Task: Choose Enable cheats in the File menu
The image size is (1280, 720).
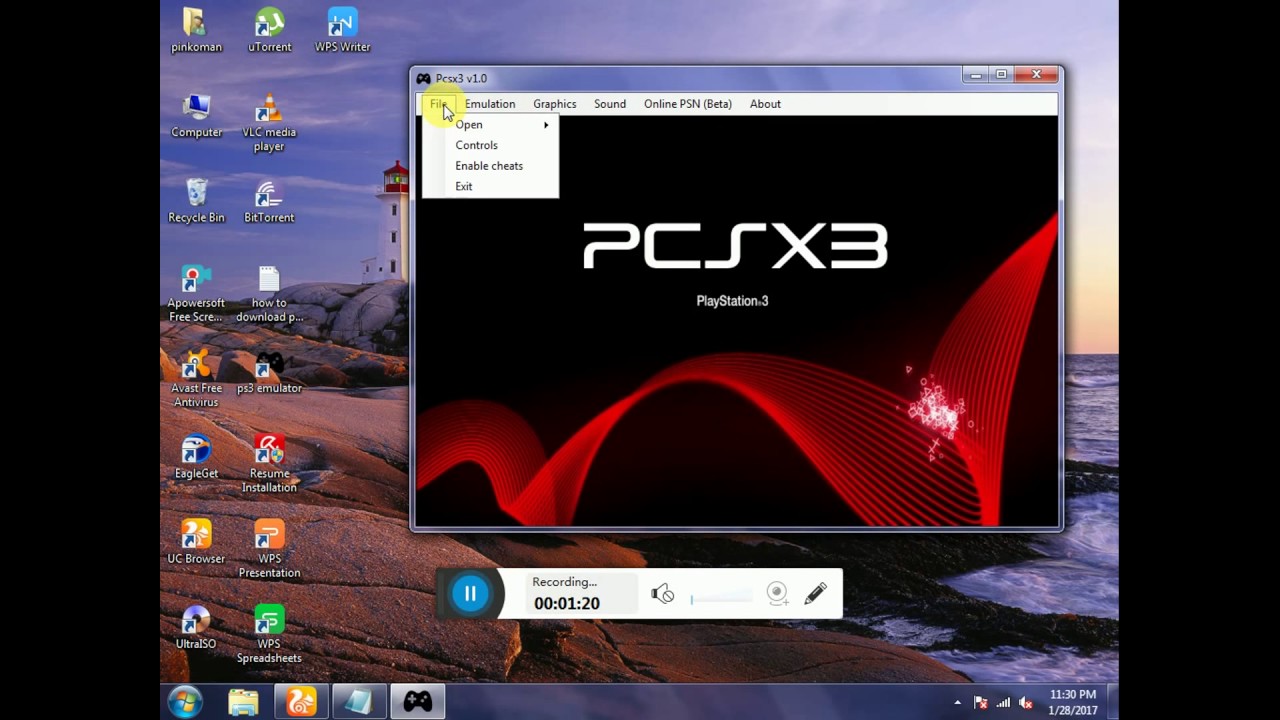Action: tap(490, 166)
